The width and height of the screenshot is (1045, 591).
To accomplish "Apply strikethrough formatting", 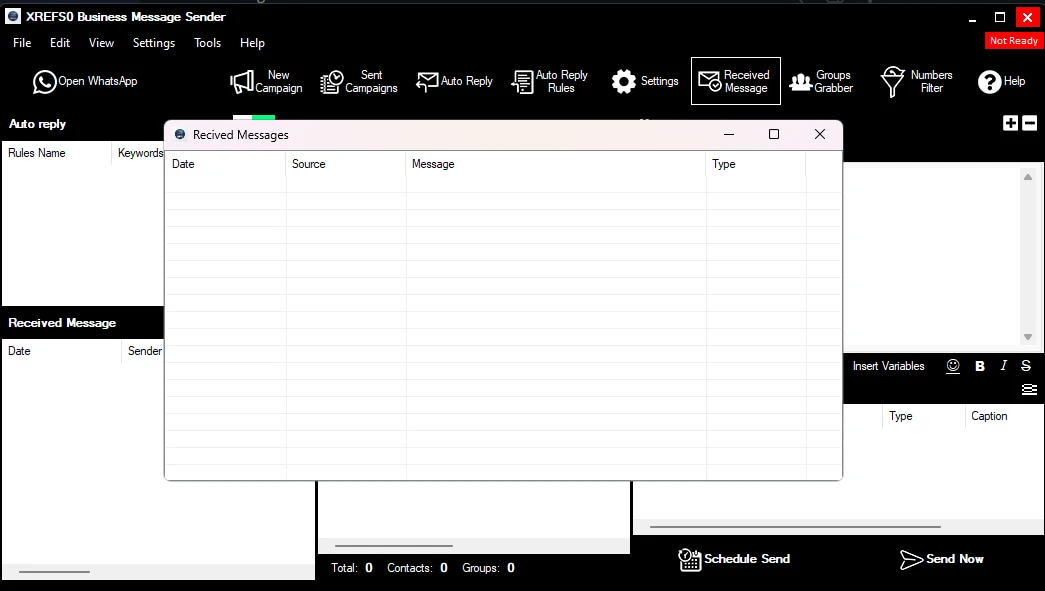I will 1026,366.
